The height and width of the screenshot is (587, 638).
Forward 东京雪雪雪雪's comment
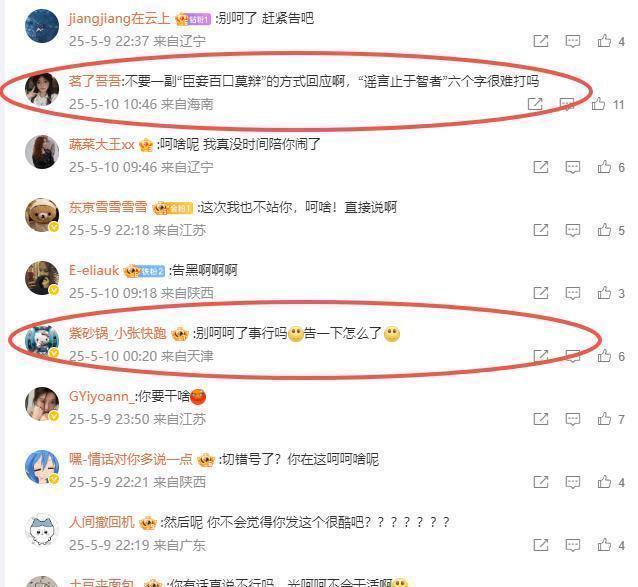pyautogui.click(x=541, y=230)
